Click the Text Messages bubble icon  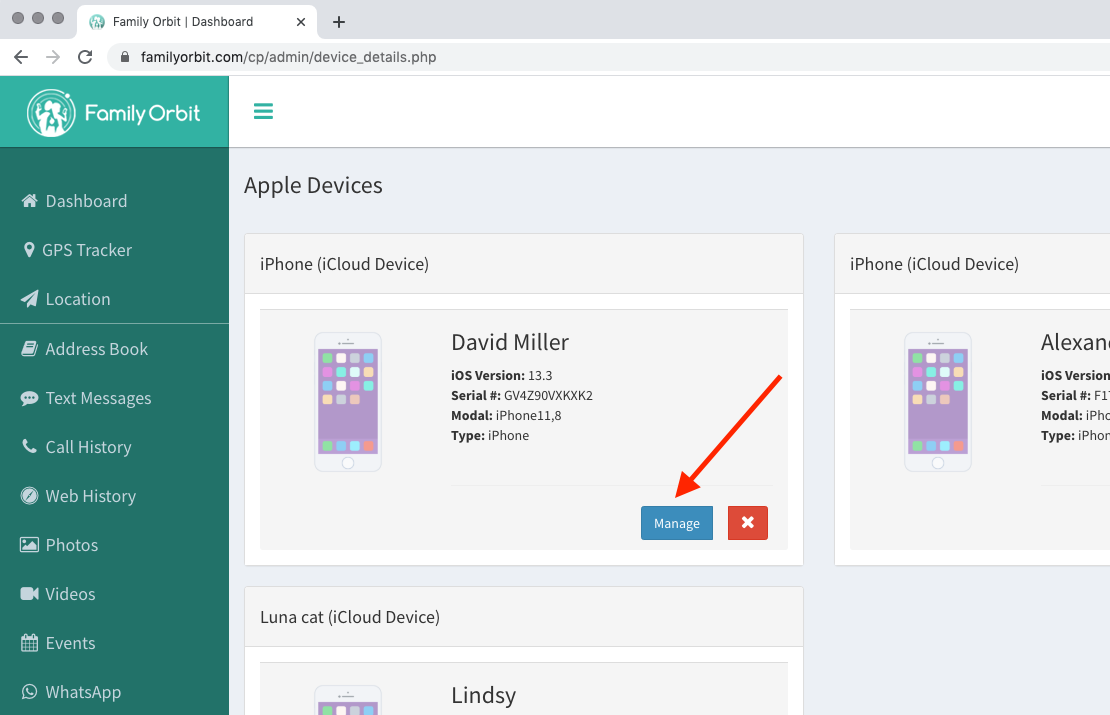tap(29, 398)
